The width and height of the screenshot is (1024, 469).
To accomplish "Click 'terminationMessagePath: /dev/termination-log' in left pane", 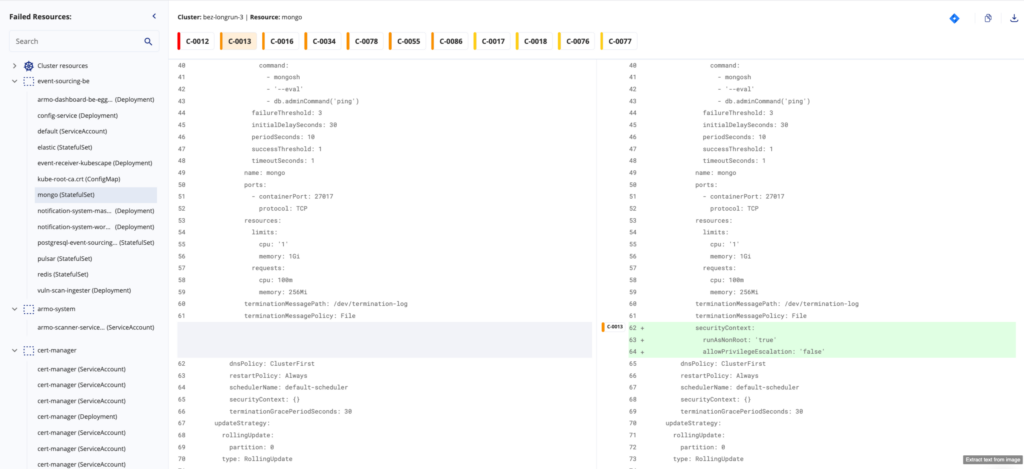I will (325, 304).
